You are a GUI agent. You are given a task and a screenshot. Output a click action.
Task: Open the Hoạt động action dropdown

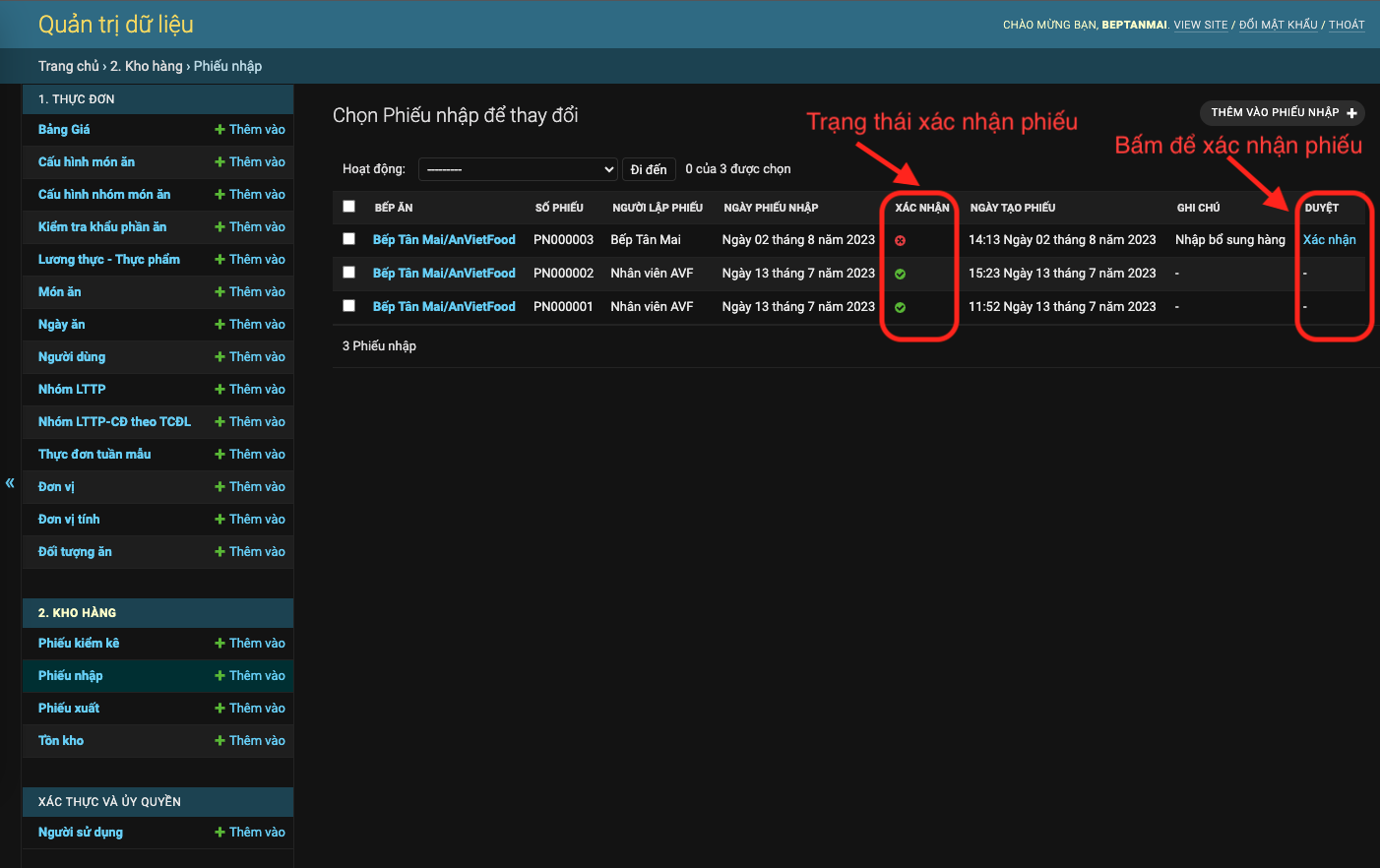tap(518, 168)
